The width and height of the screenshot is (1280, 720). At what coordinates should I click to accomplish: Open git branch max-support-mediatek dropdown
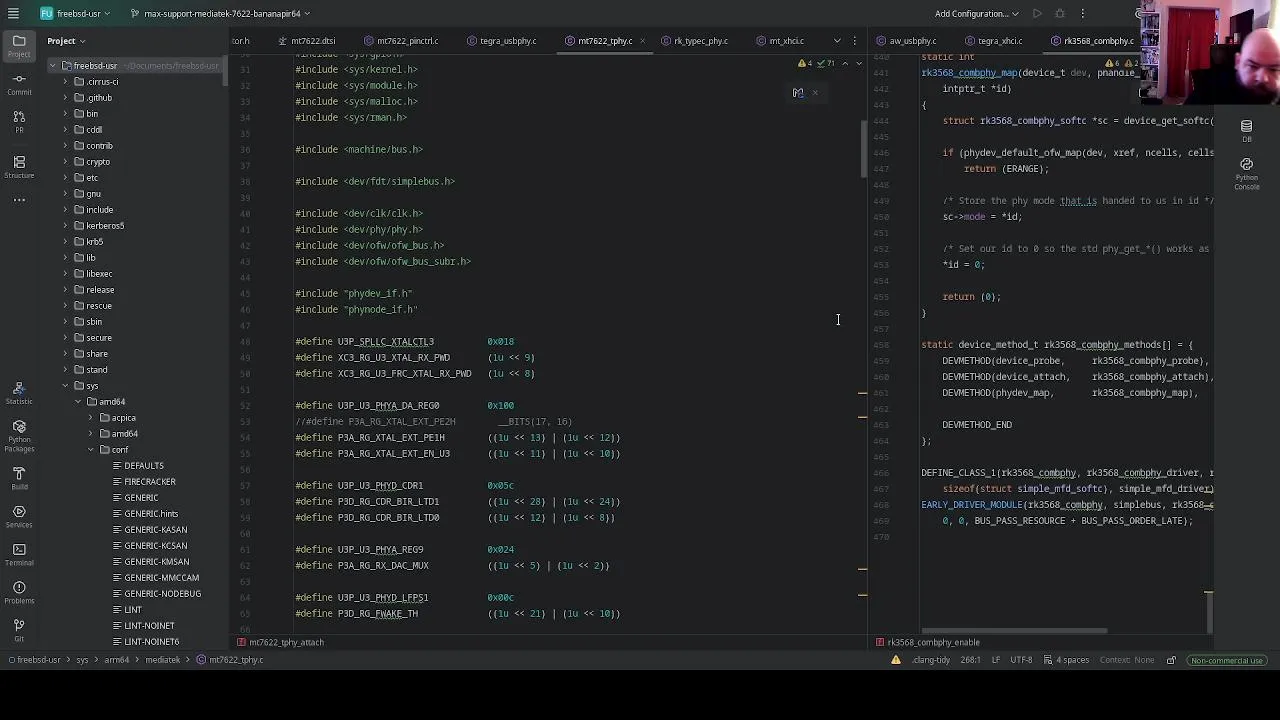click(220, 14)
